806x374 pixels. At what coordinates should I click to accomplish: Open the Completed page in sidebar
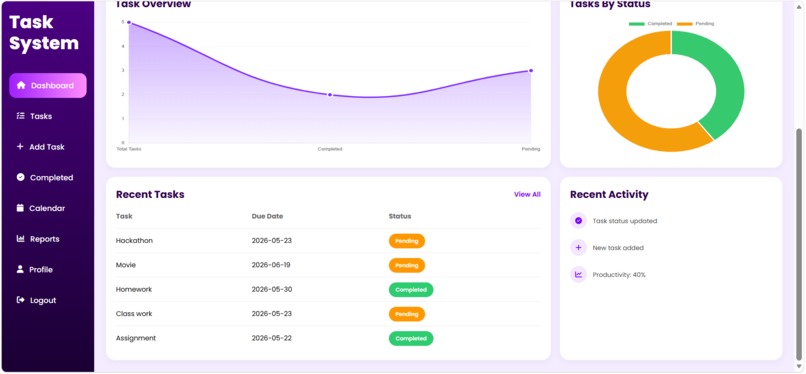coord(48,177)
